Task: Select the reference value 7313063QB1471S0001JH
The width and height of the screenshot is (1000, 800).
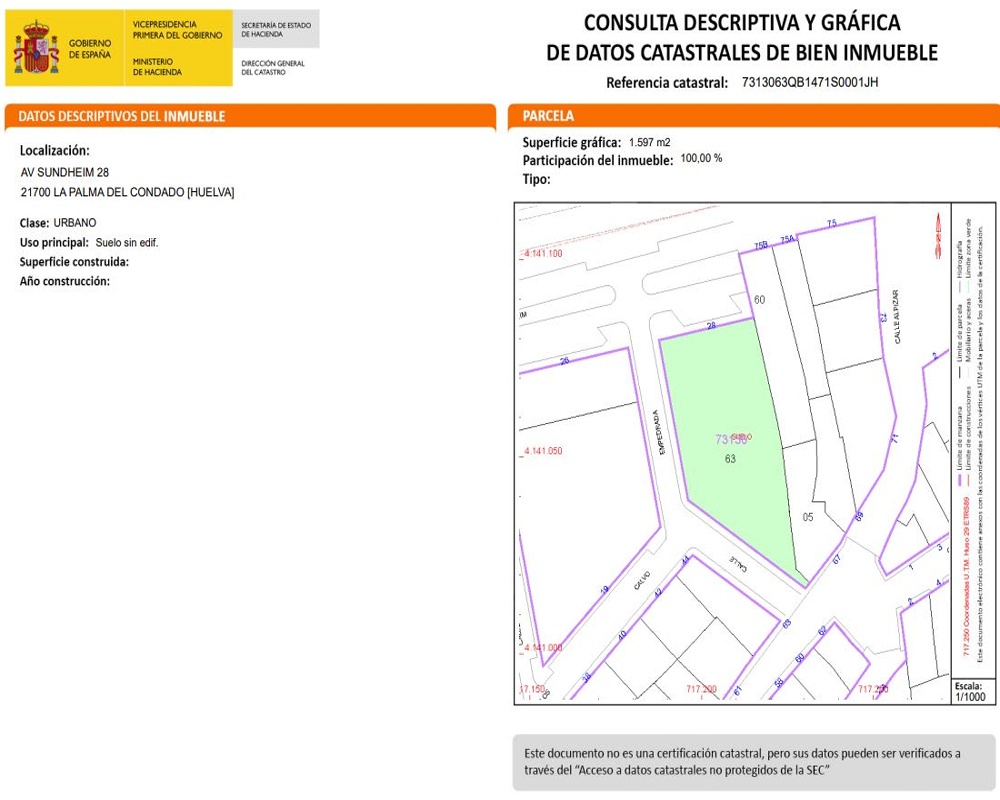Action: tap(810, 82)
